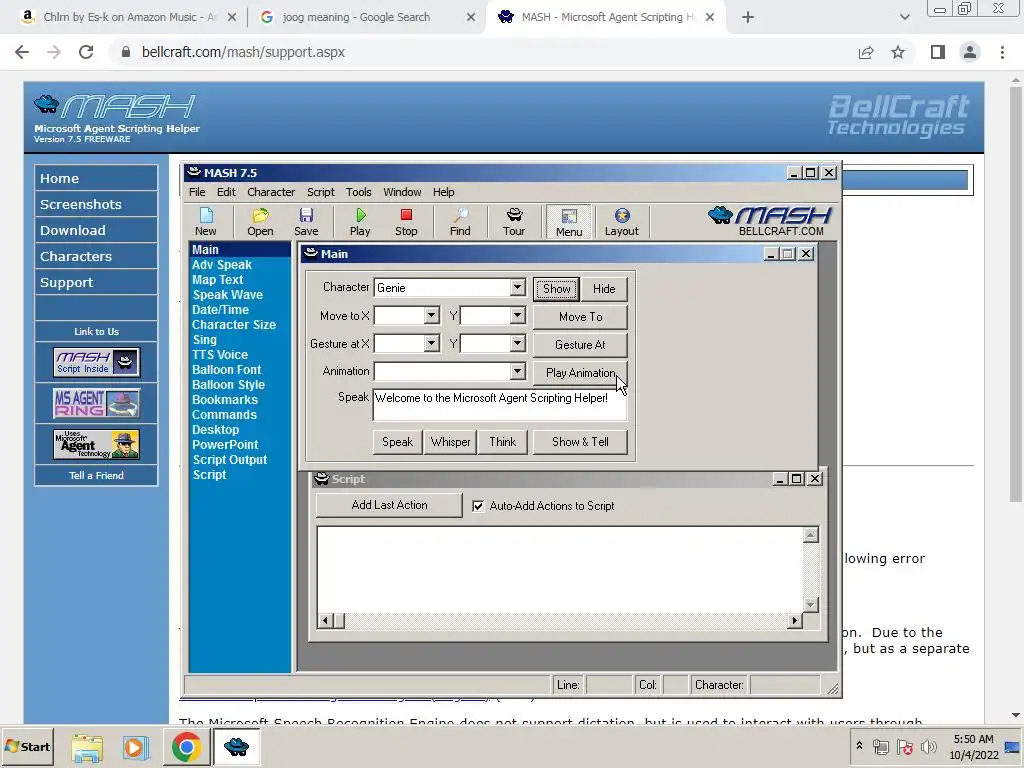Open a new browser tab
1024x768 pixels.
748,18
